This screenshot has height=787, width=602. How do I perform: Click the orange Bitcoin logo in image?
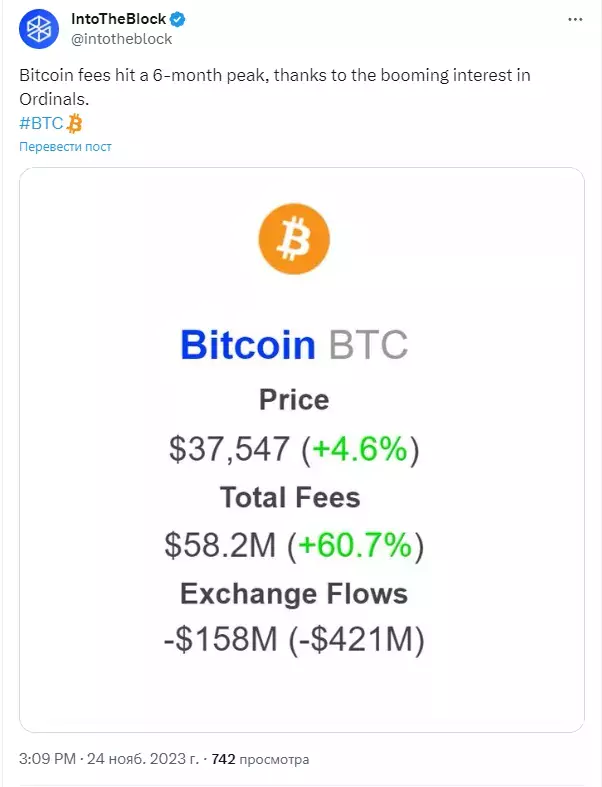click(x=294, y=239)
